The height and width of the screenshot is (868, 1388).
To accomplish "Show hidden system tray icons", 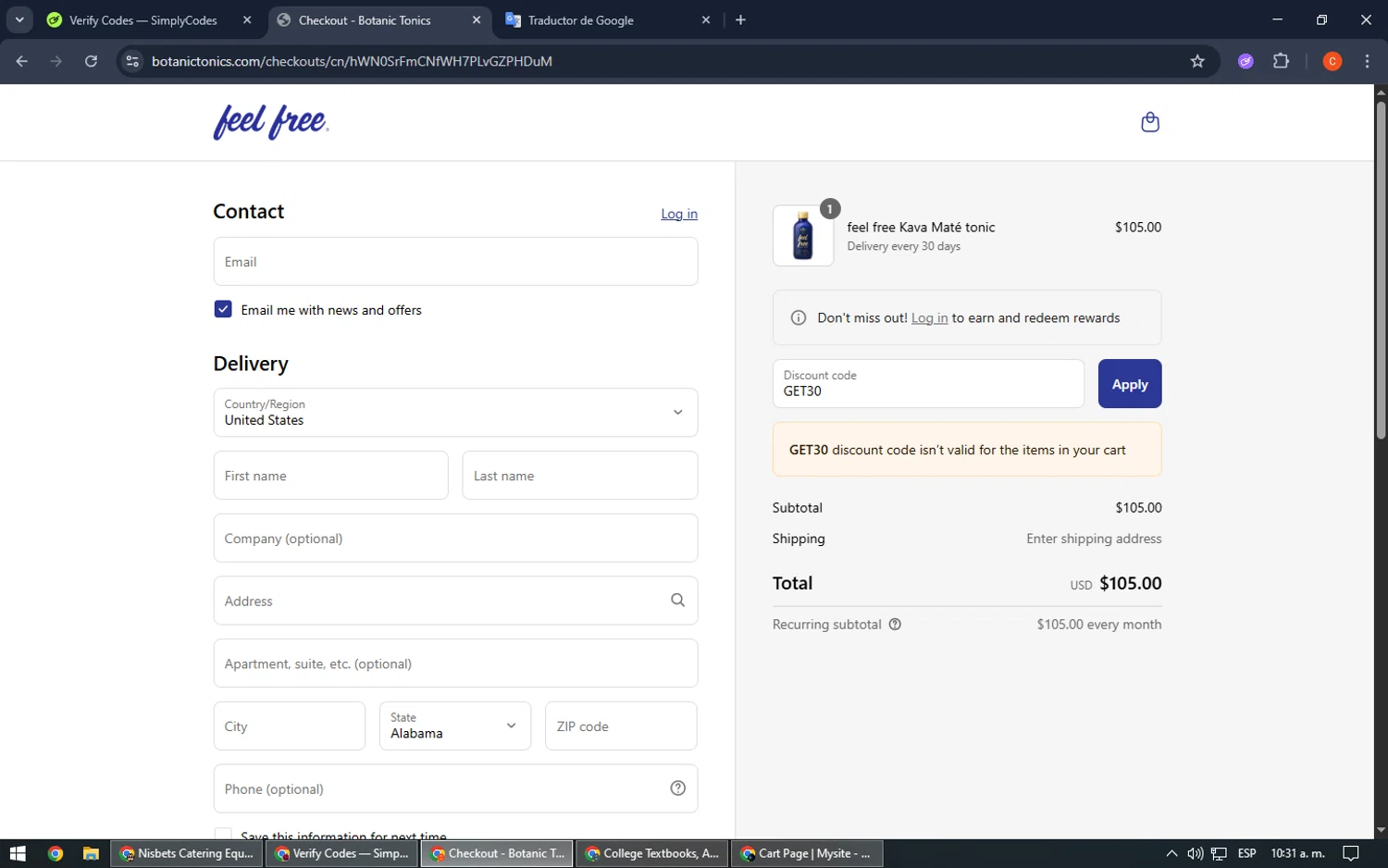I will (1171, 853).
